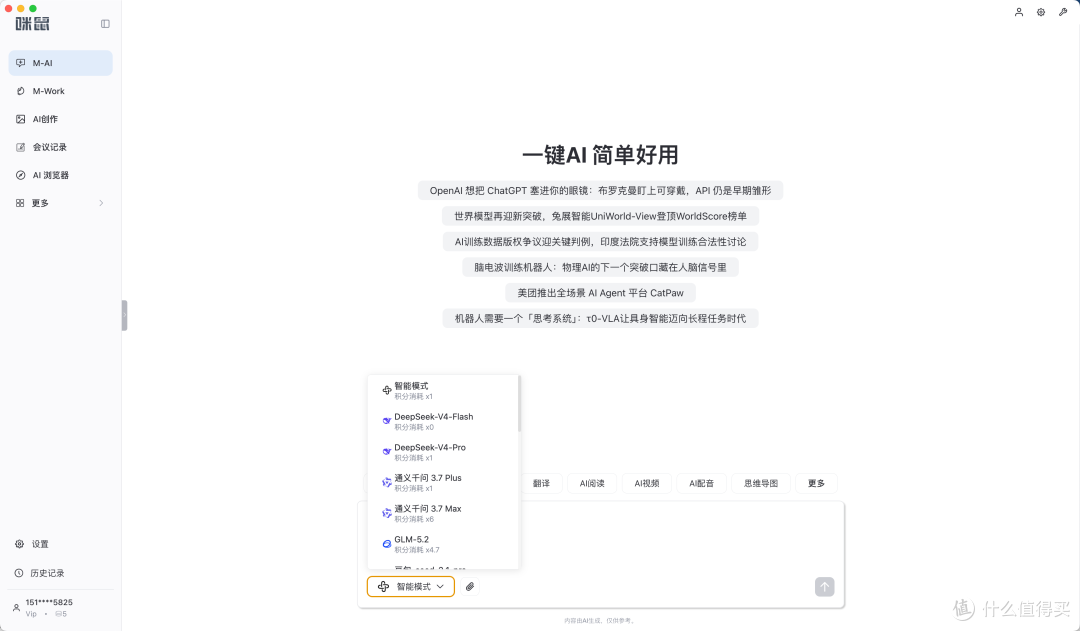Collapse the sidebar with the panel icon

point(105,23)
